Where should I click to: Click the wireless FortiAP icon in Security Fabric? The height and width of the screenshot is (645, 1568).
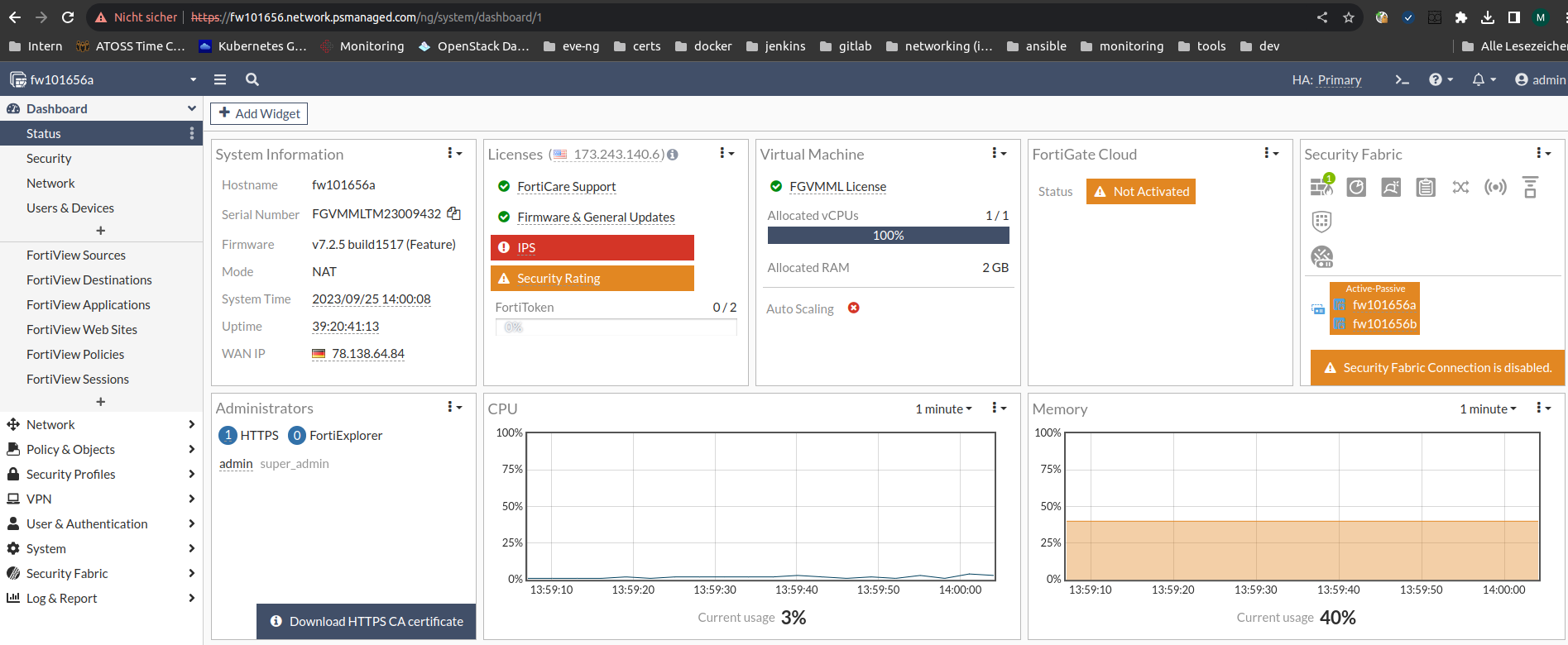coord(1495,187)
